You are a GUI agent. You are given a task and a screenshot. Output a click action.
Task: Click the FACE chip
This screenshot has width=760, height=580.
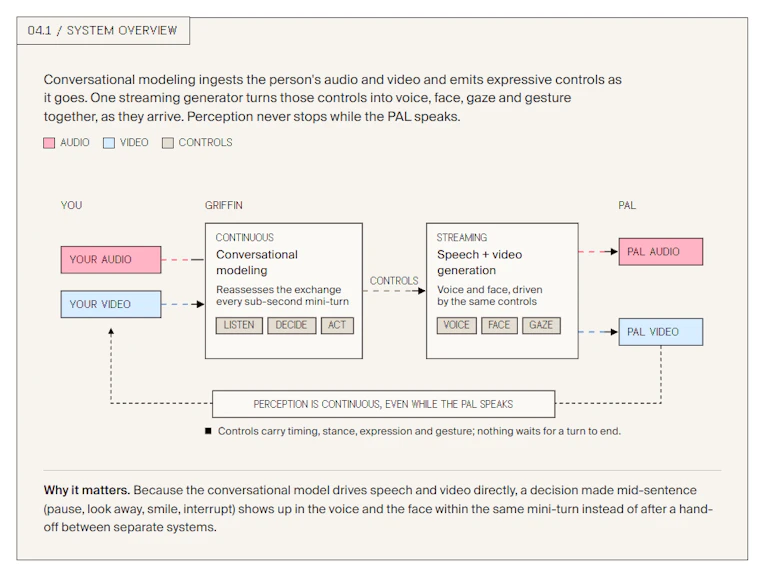[x=499, y=325]
